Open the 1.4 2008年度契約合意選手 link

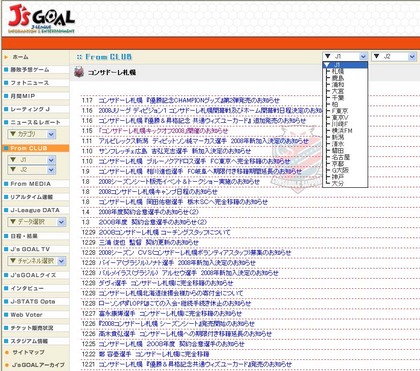point(148,212)
